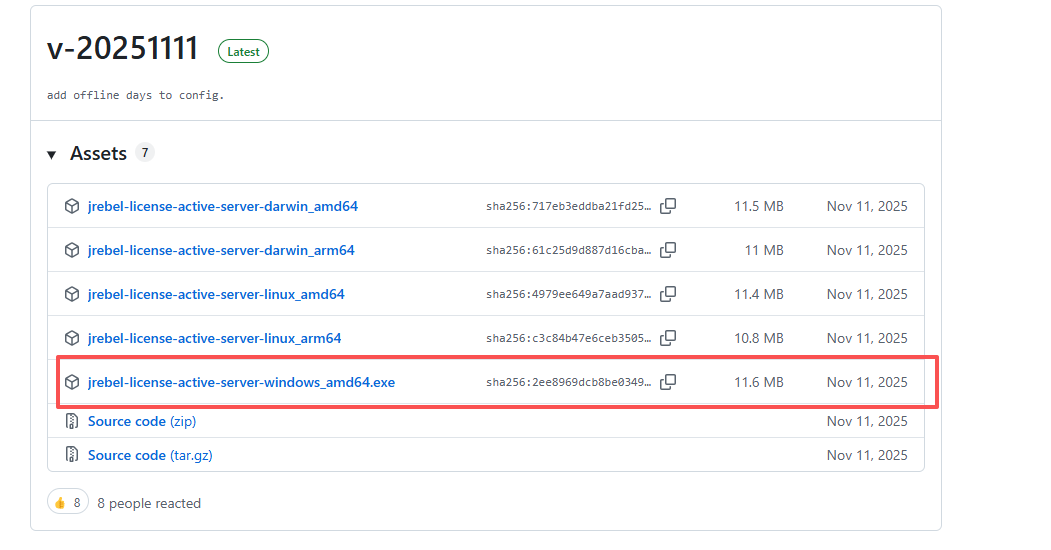Click the Assets heading label
1051x550 pixels.
tap(99, 153)
